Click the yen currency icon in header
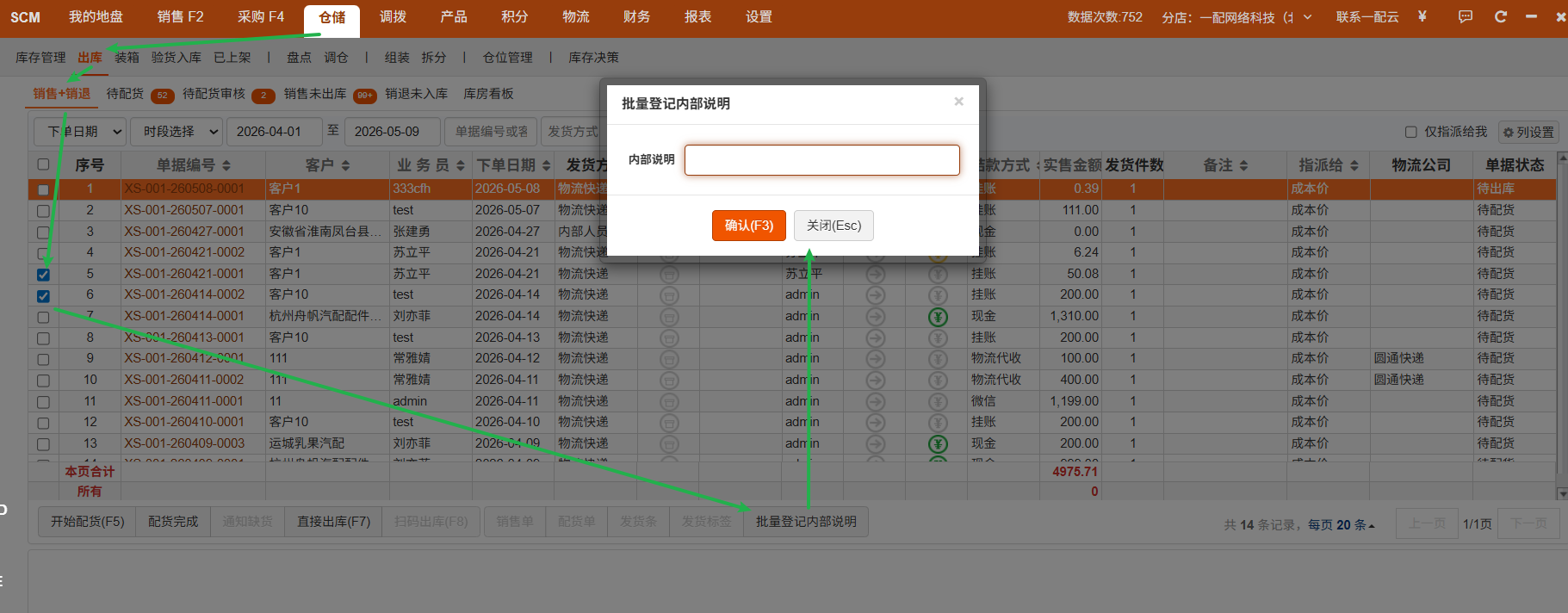This screenshot has width=1568, height=613. point(1422,16)
